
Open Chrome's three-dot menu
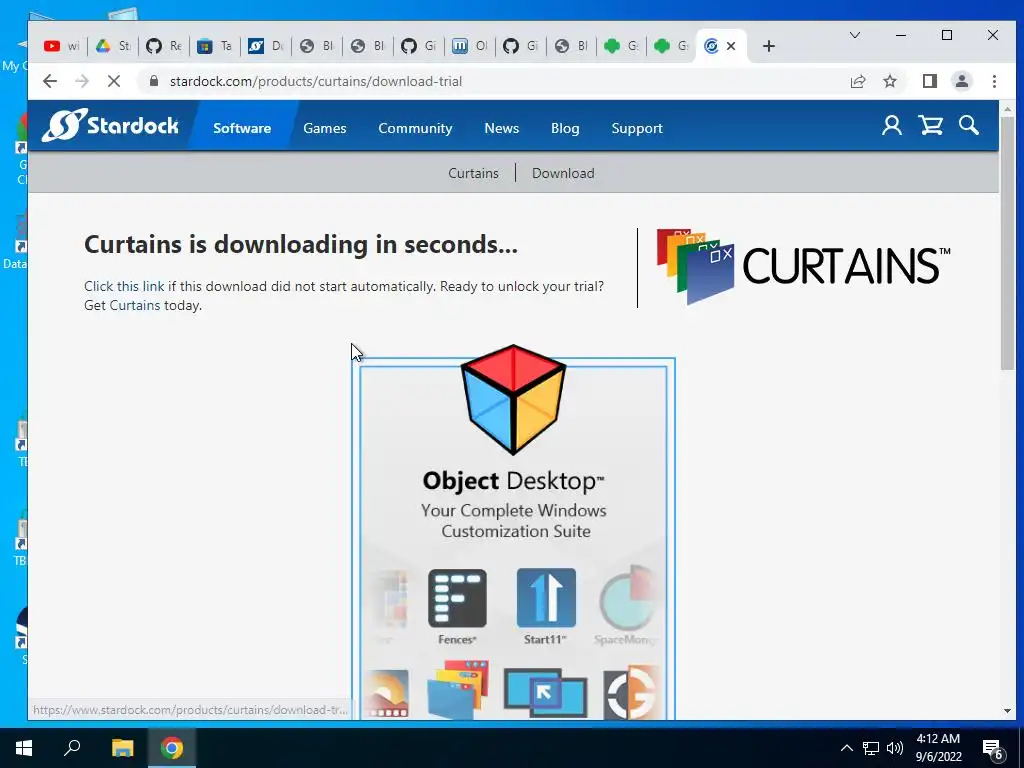[994, 81]
